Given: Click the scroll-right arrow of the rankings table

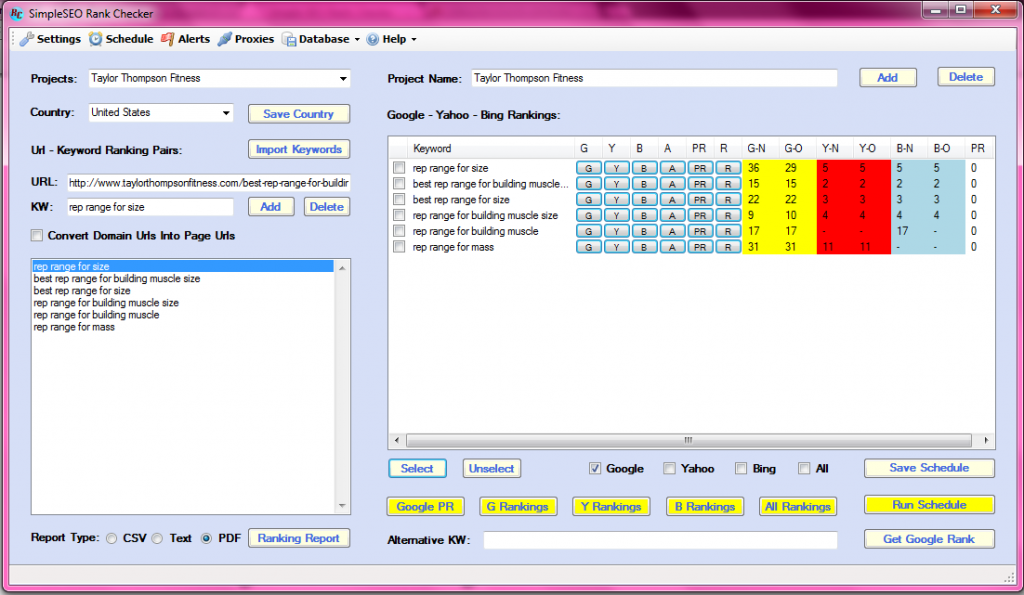Looking at the screenshot, I should tap(986, 440).
